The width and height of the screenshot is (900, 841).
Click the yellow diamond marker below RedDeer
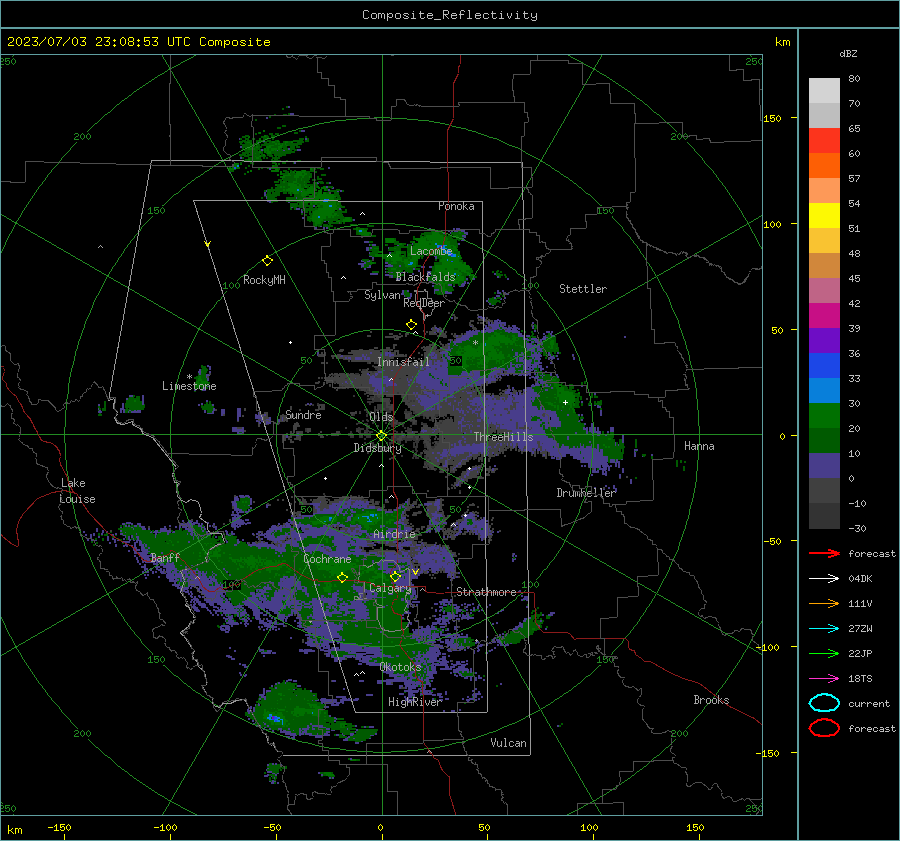click(411, 325)
